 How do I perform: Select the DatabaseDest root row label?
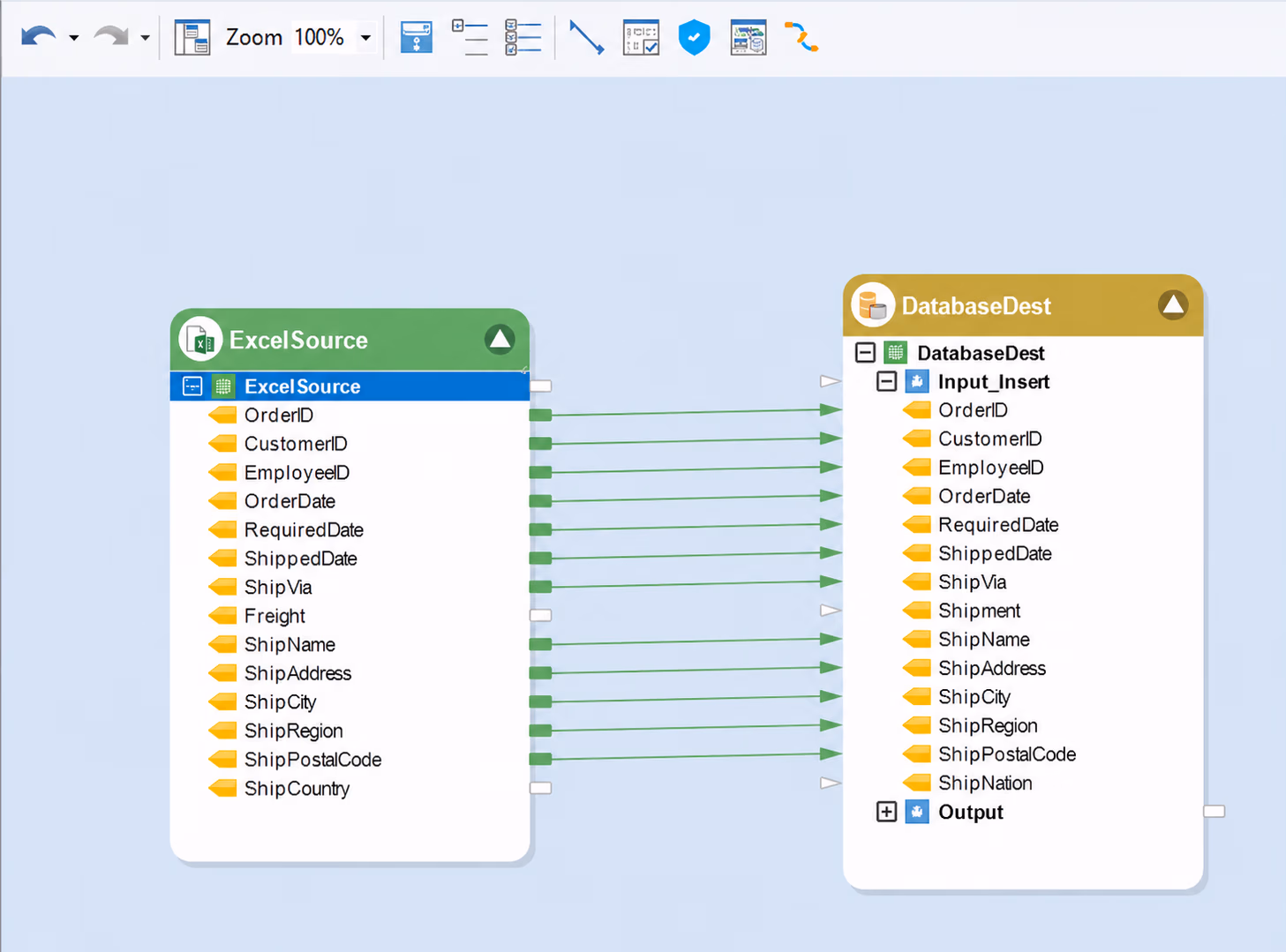[981, 353]
